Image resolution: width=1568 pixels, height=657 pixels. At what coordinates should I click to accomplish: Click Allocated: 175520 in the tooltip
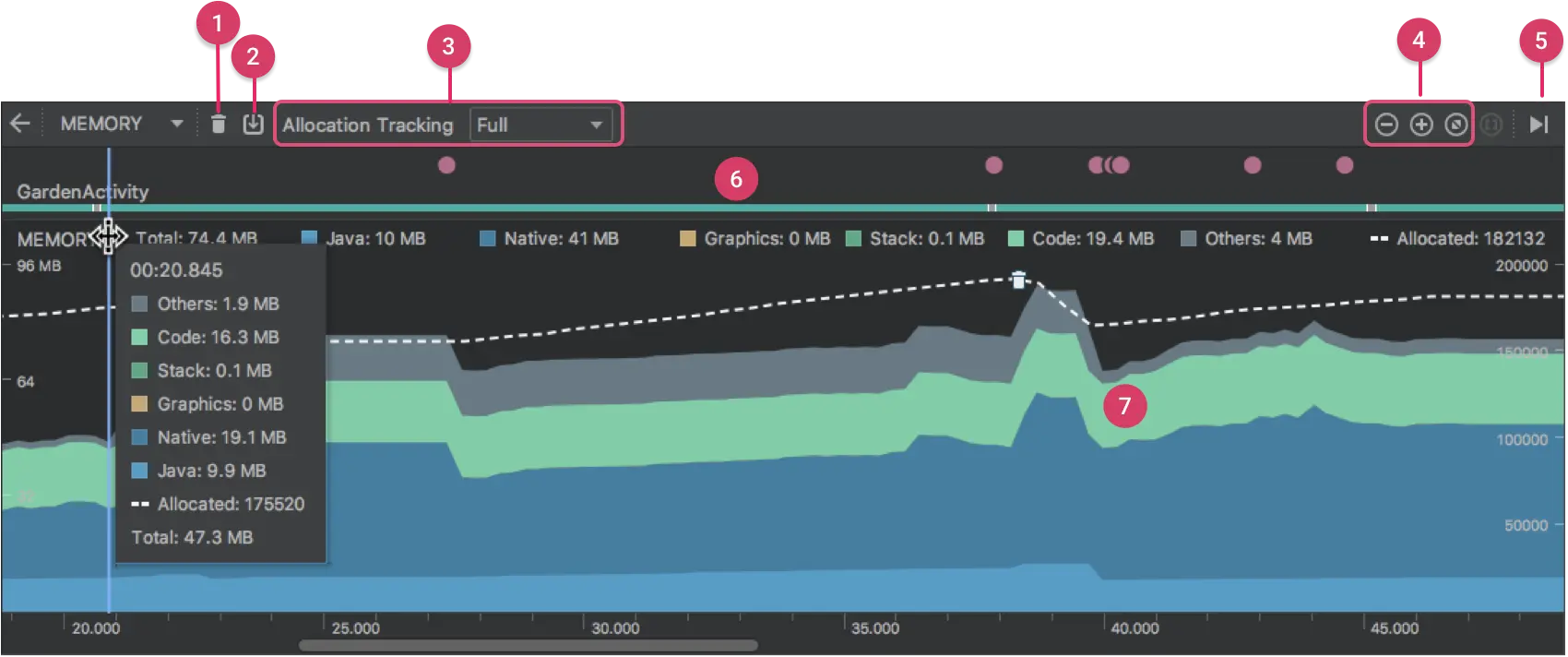[218, 504]
